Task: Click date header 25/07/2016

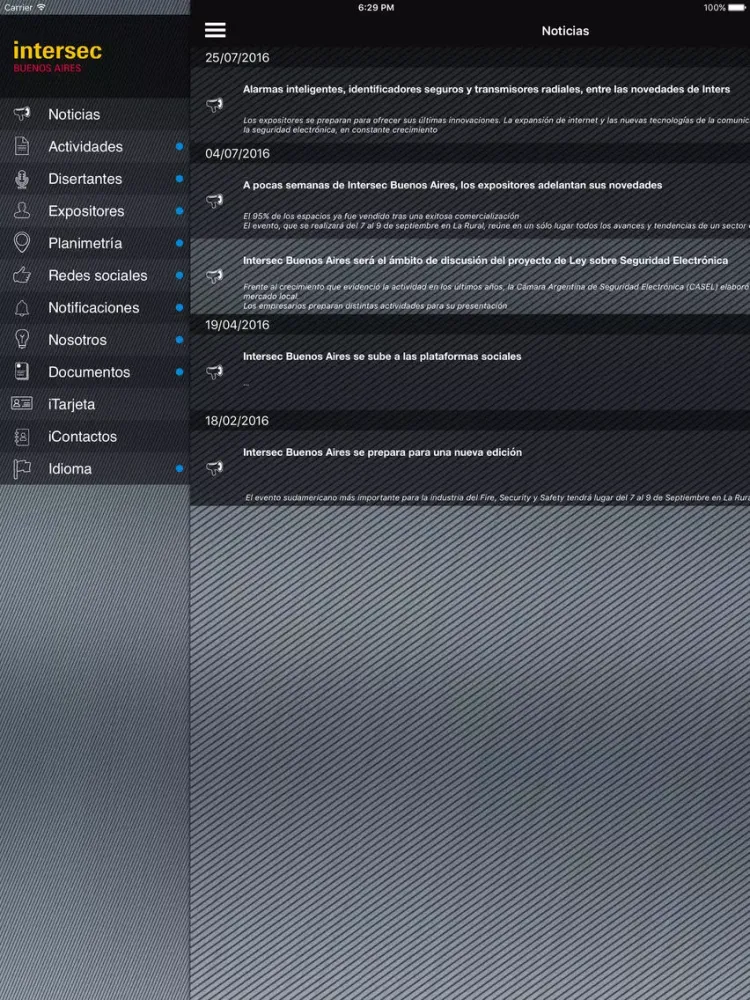Action: [237, 57]
